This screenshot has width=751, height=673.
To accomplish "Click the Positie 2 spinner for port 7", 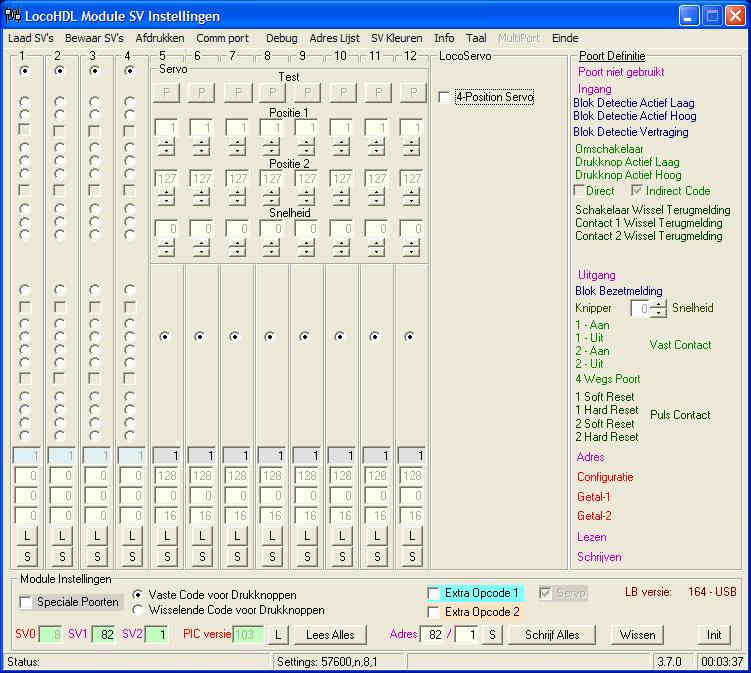I will click(x=237, y=197).
